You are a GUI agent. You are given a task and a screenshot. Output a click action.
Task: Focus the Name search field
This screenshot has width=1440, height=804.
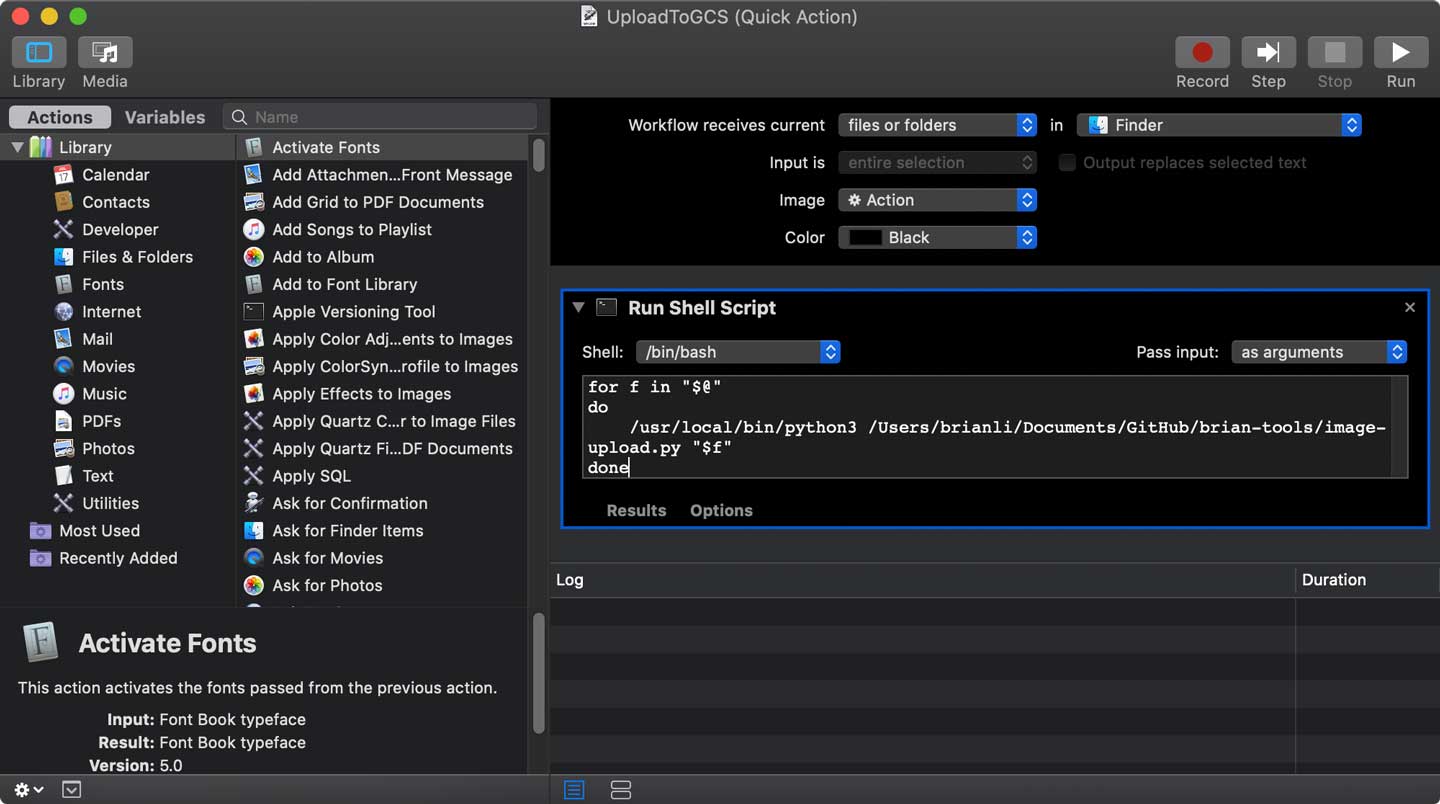point(380,117)
